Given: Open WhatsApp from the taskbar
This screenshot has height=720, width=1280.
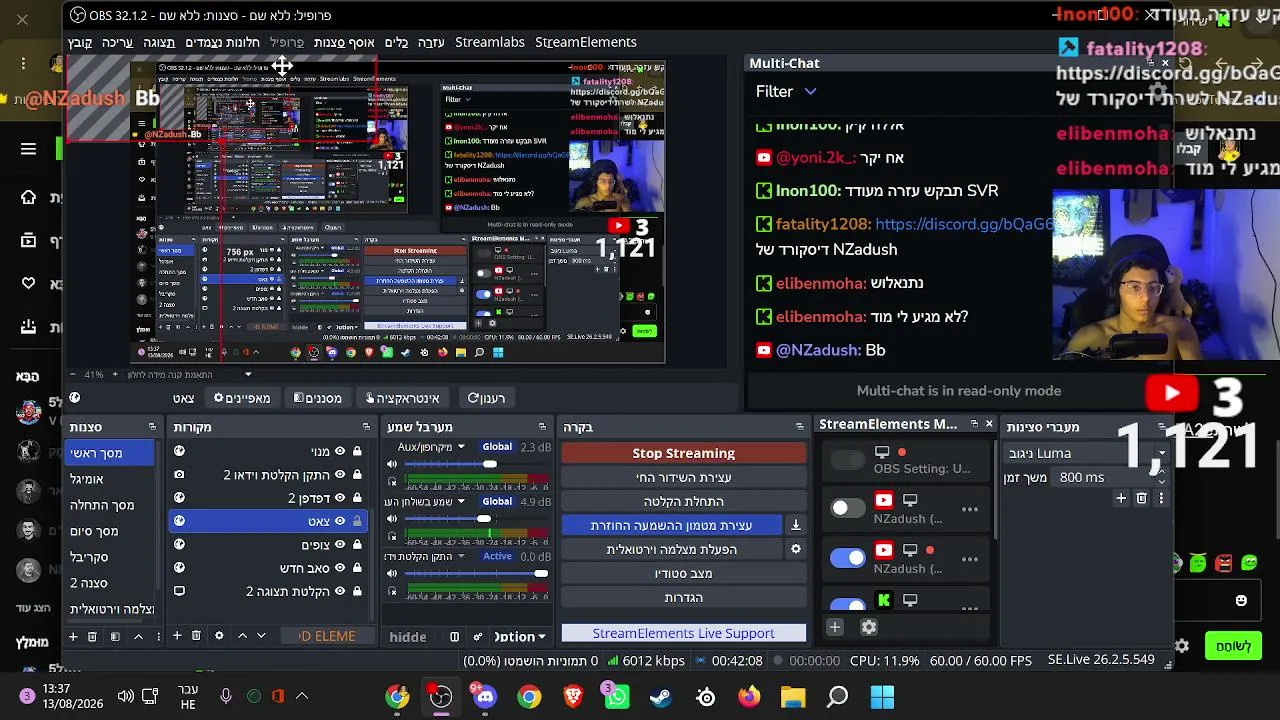Looking at the screenshot, I should 616,697.
